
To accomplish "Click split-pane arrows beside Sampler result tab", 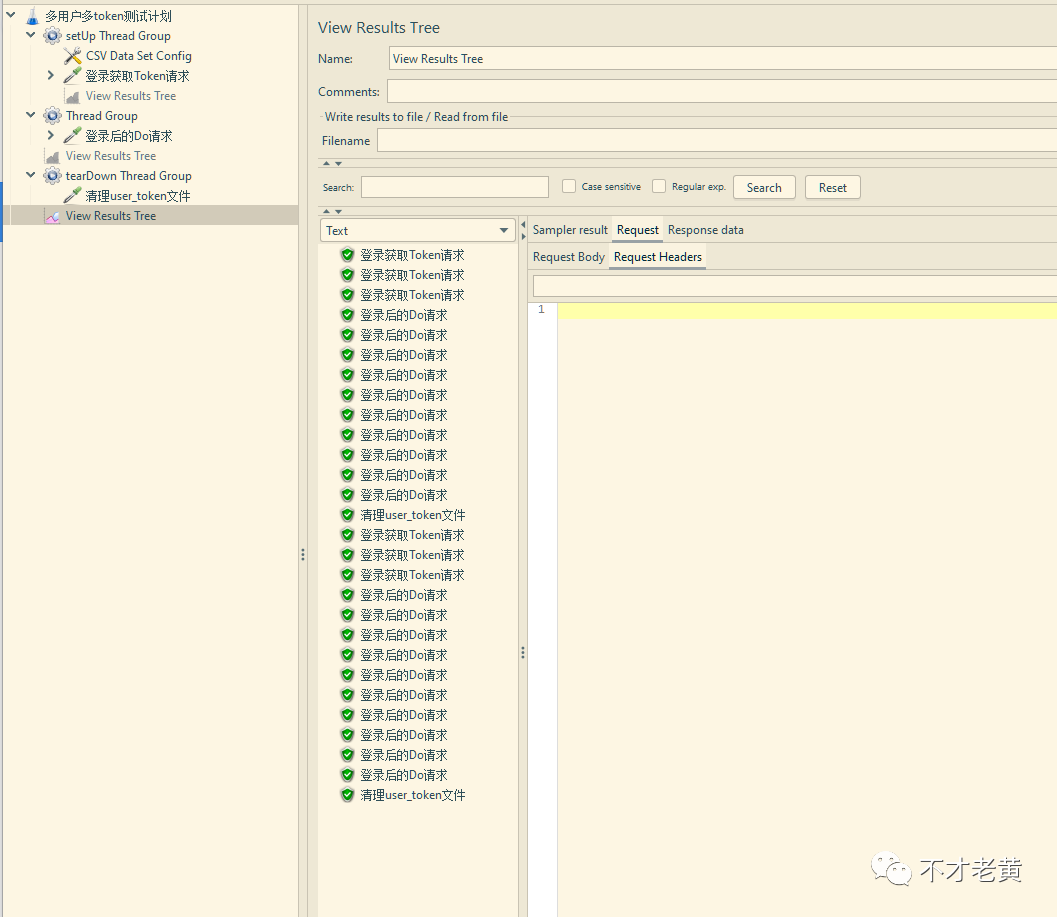I will tap(523, 231).
